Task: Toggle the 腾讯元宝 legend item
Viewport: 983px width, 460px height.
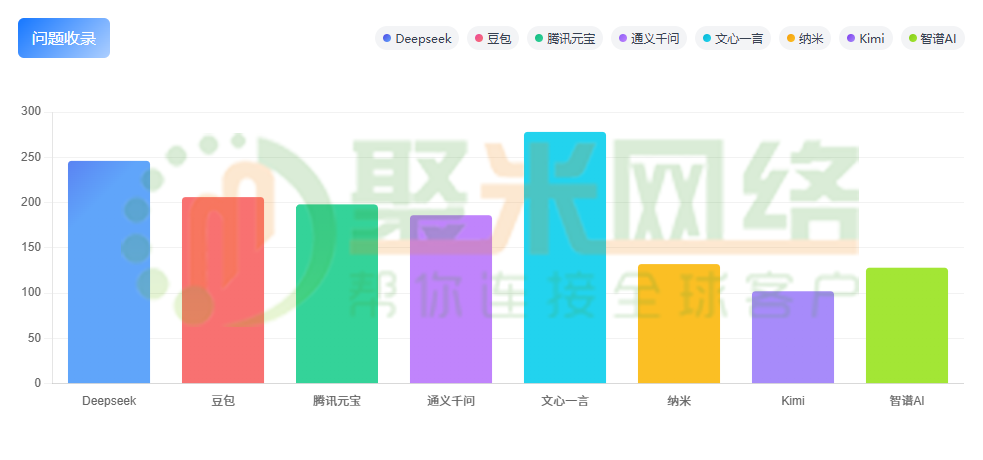Action: coord(565,39)
